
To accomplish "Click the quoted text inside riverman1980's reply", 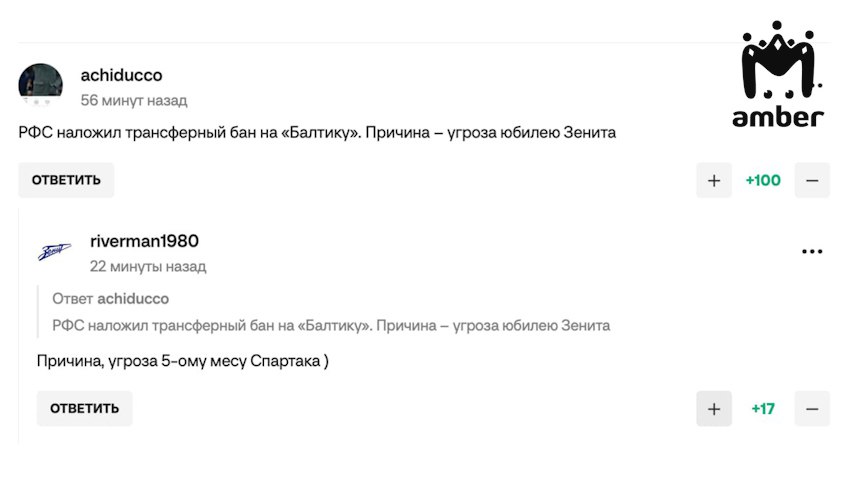I will [x=331, y=325].
